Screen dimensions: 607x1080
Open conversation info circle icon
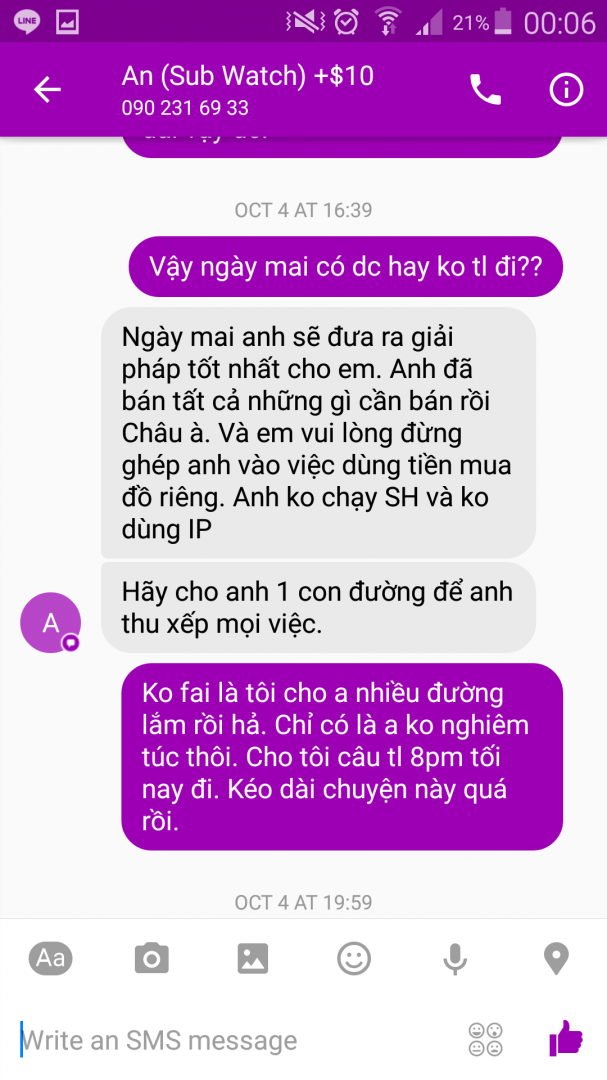click(566, 90)
